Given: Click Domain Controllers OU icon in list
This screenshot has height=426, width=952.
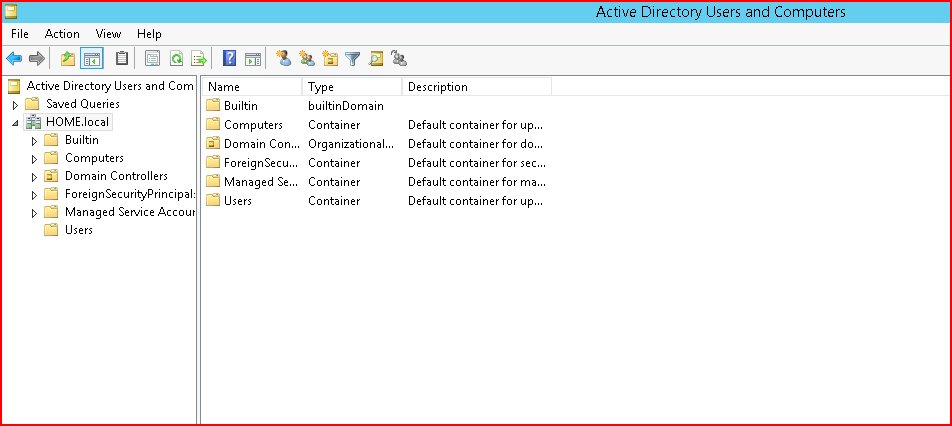Looking at the screenshot, I should click(212, 144).
